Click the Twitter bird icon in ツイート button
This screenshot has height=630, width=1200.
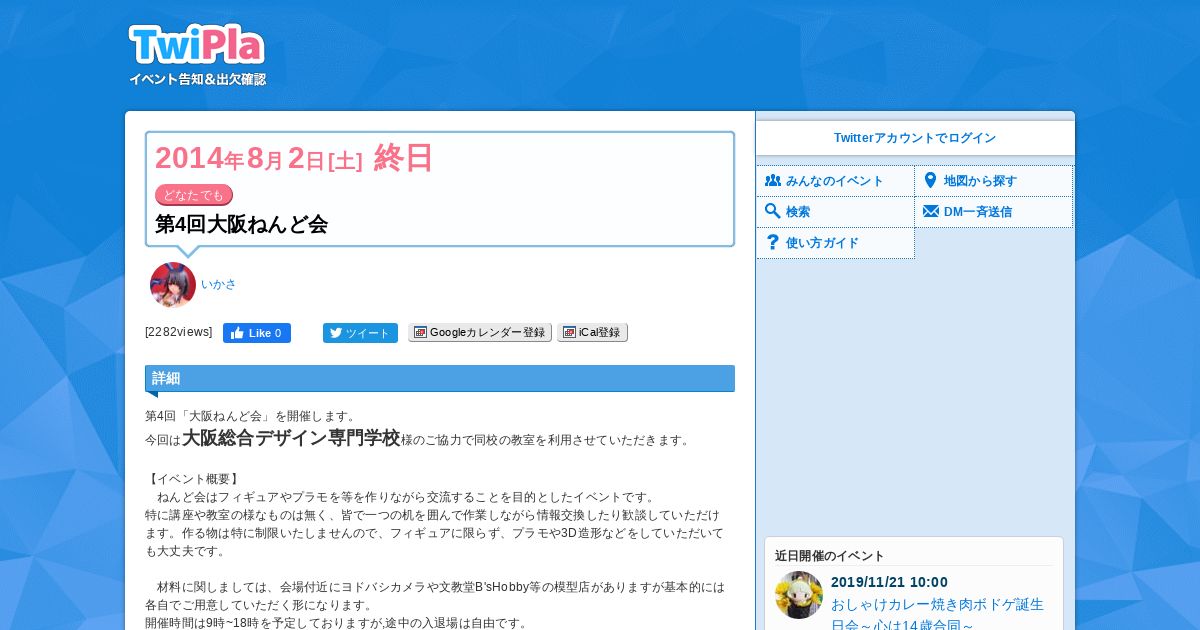tap(336, 333)
